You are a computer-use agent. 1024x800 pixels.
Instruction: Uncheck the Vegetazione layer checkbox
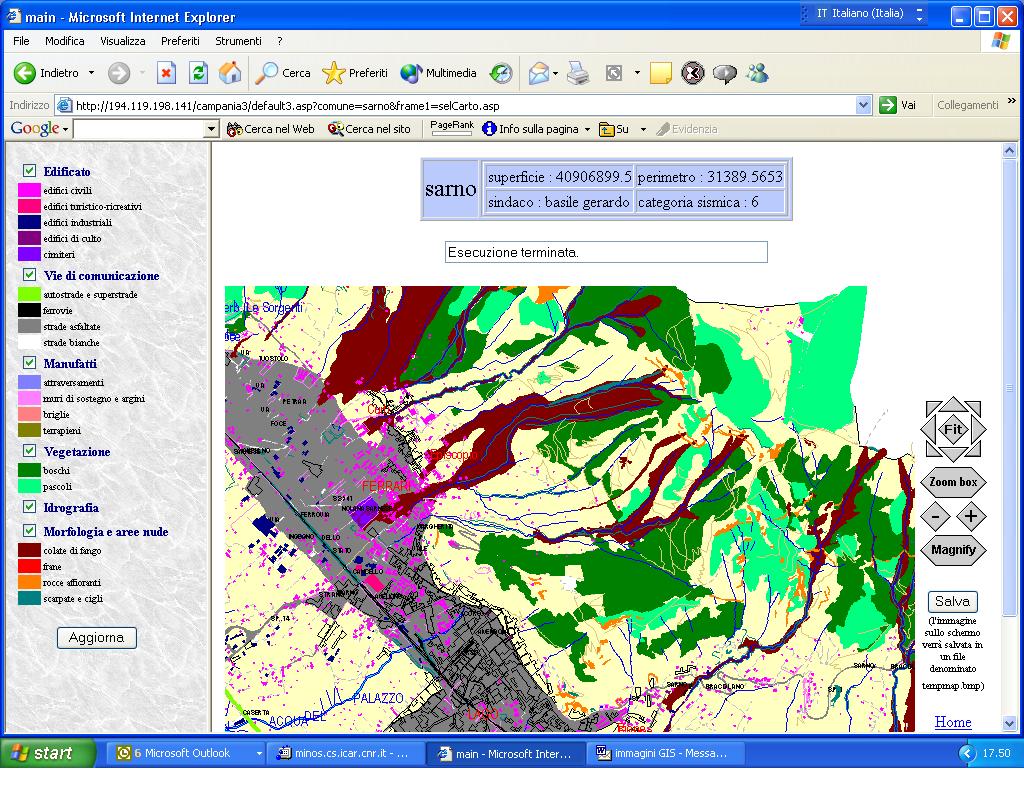click(x=30, y=451)
